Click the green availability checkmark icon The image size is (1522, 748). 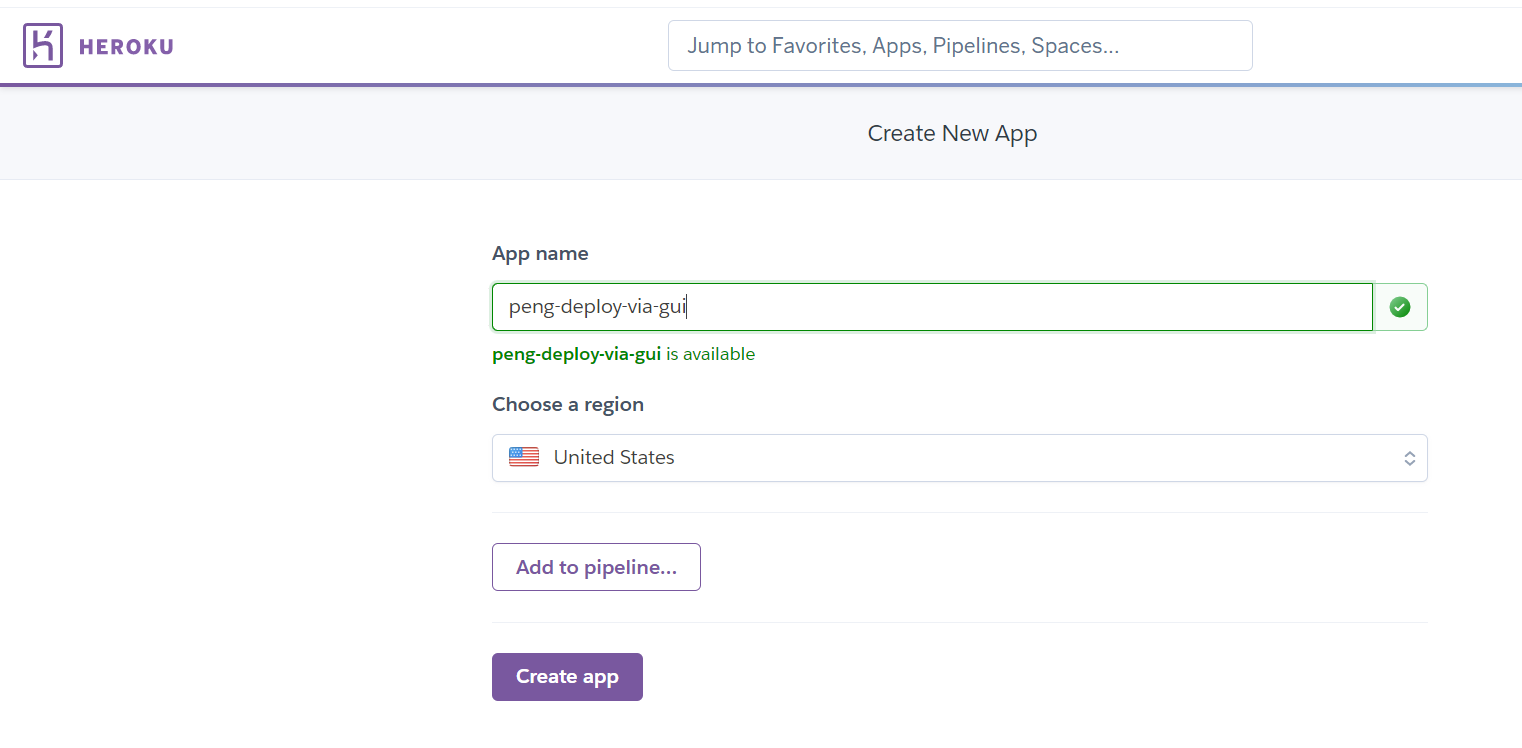pyautogui.click(x=1400, y=307)
